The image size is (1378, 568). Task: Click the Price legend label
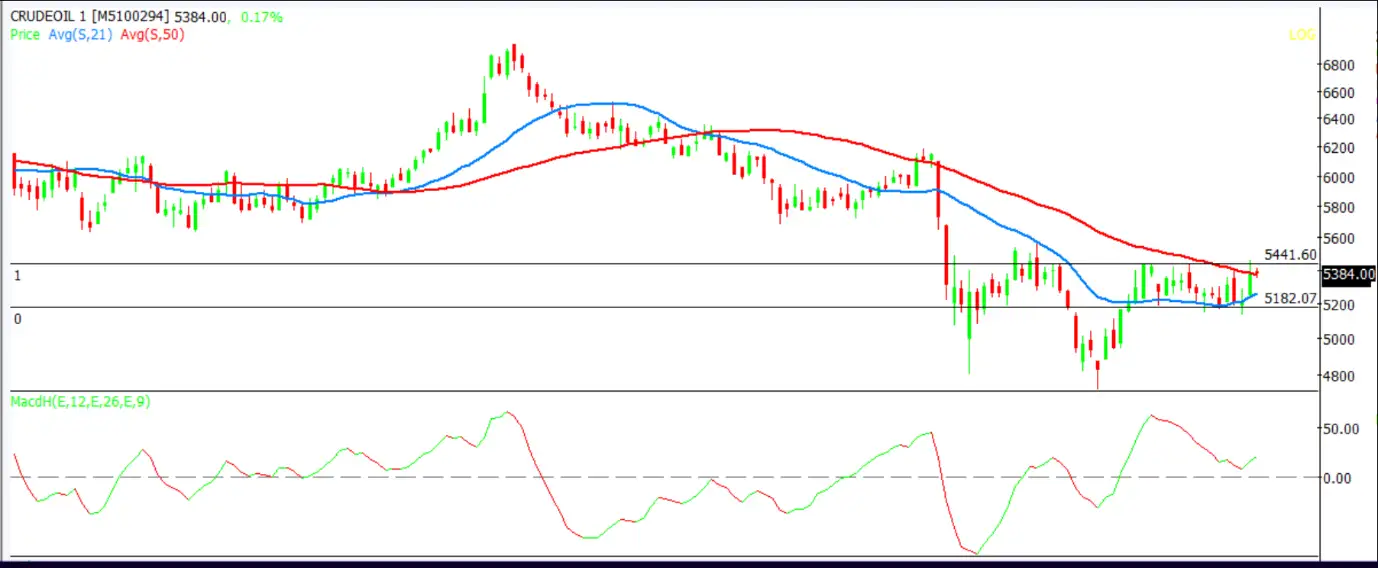point(25,34)
